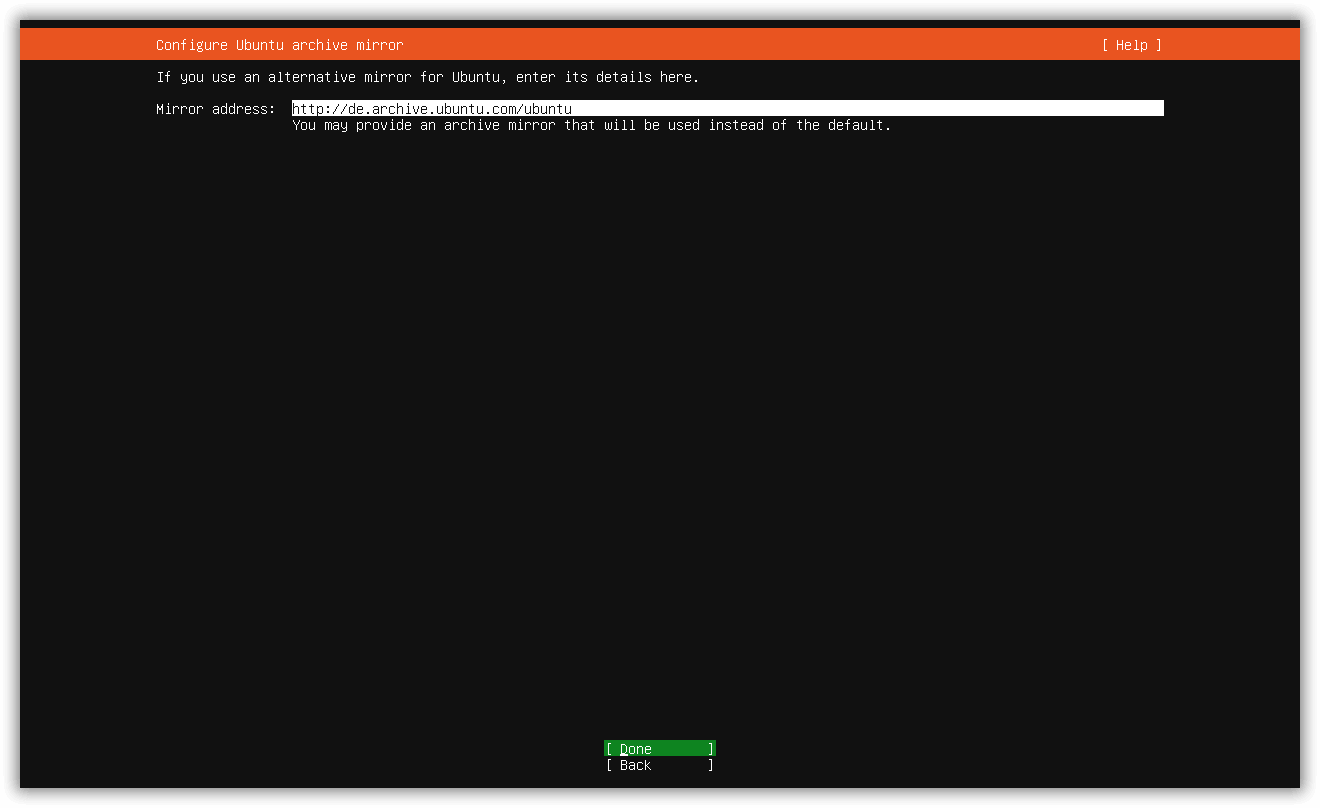Click 'archive' inside the mirror URL
The height and width of the screenshot is (808, 1320).
(x=400, y=108)
